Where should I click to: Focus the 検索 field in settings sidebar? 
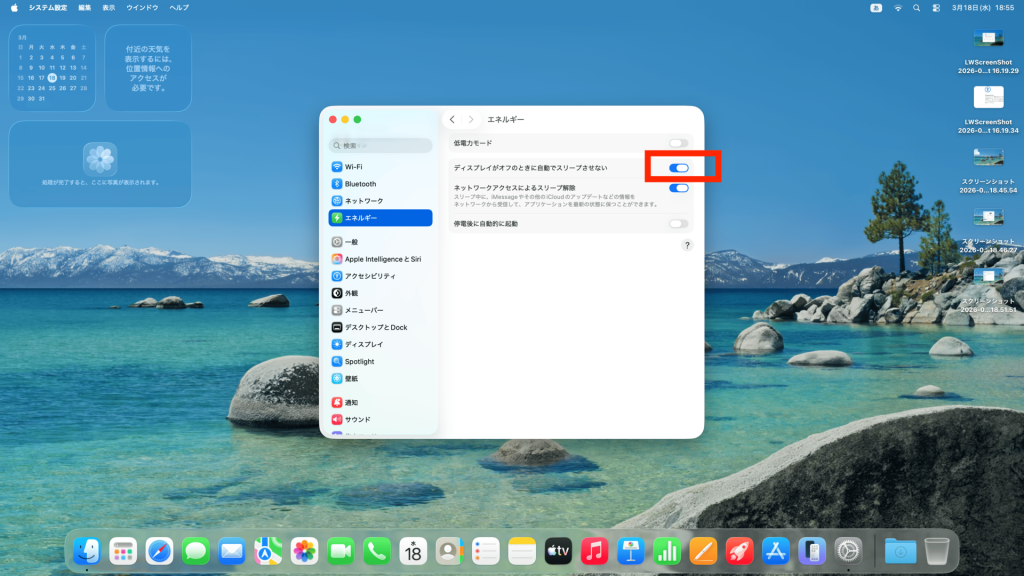click(380, 146)
